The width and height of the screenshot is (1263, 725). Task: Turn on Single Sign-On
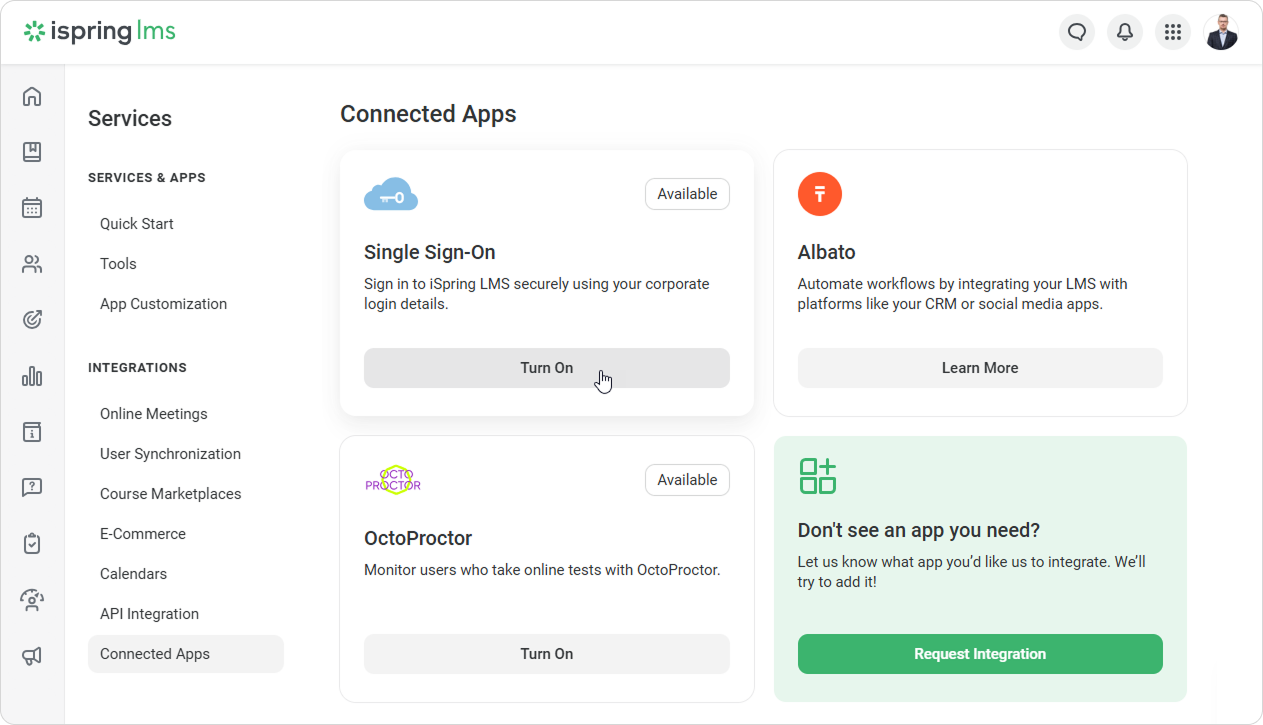(546, 368)
